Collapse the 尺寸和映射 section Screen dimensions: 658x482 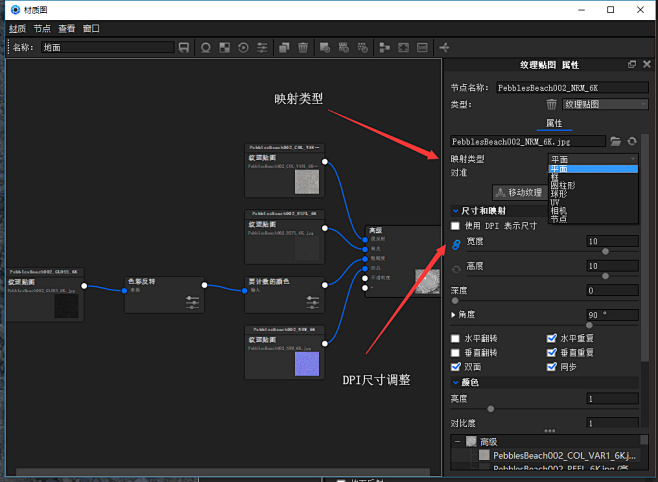(455, 211)
